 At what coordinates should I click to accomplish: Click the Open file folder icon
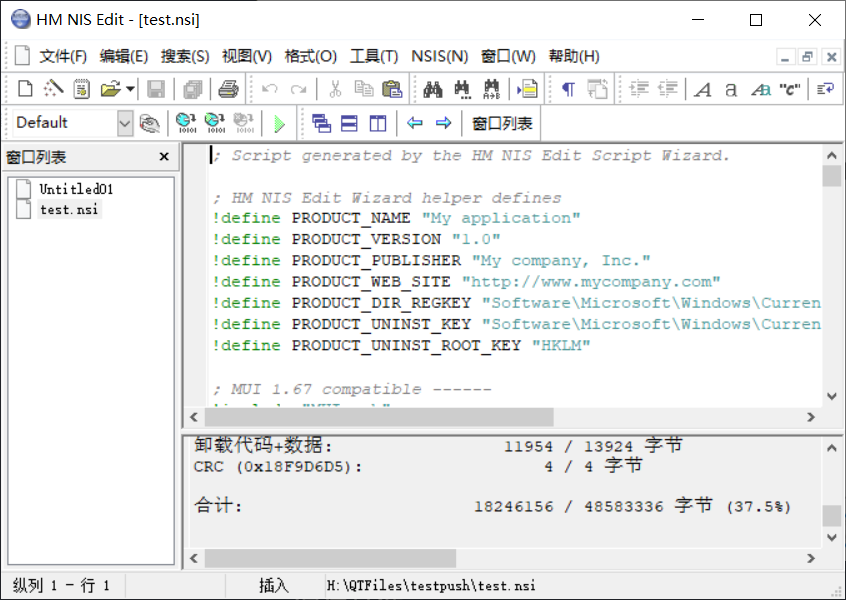(x=110, y=88)
